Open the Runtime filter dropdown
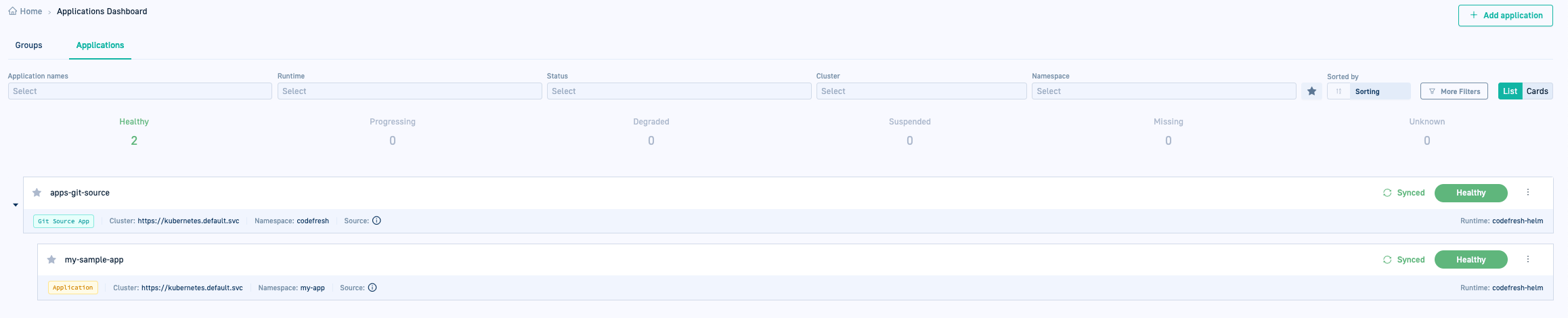 click(x=409, y=91)
